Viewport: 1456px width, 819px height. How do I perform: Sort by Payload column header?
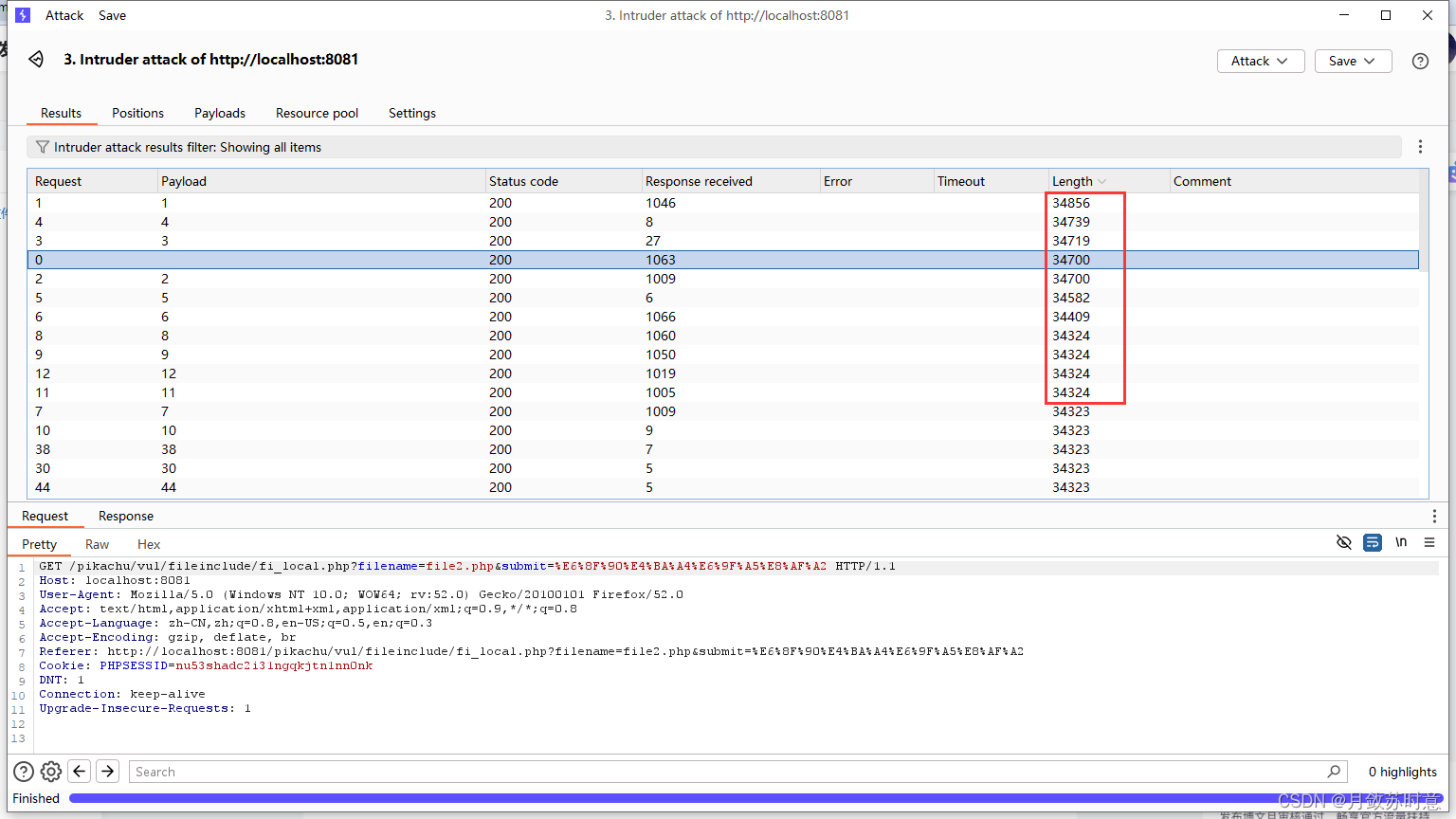click(x=320, y=181)
